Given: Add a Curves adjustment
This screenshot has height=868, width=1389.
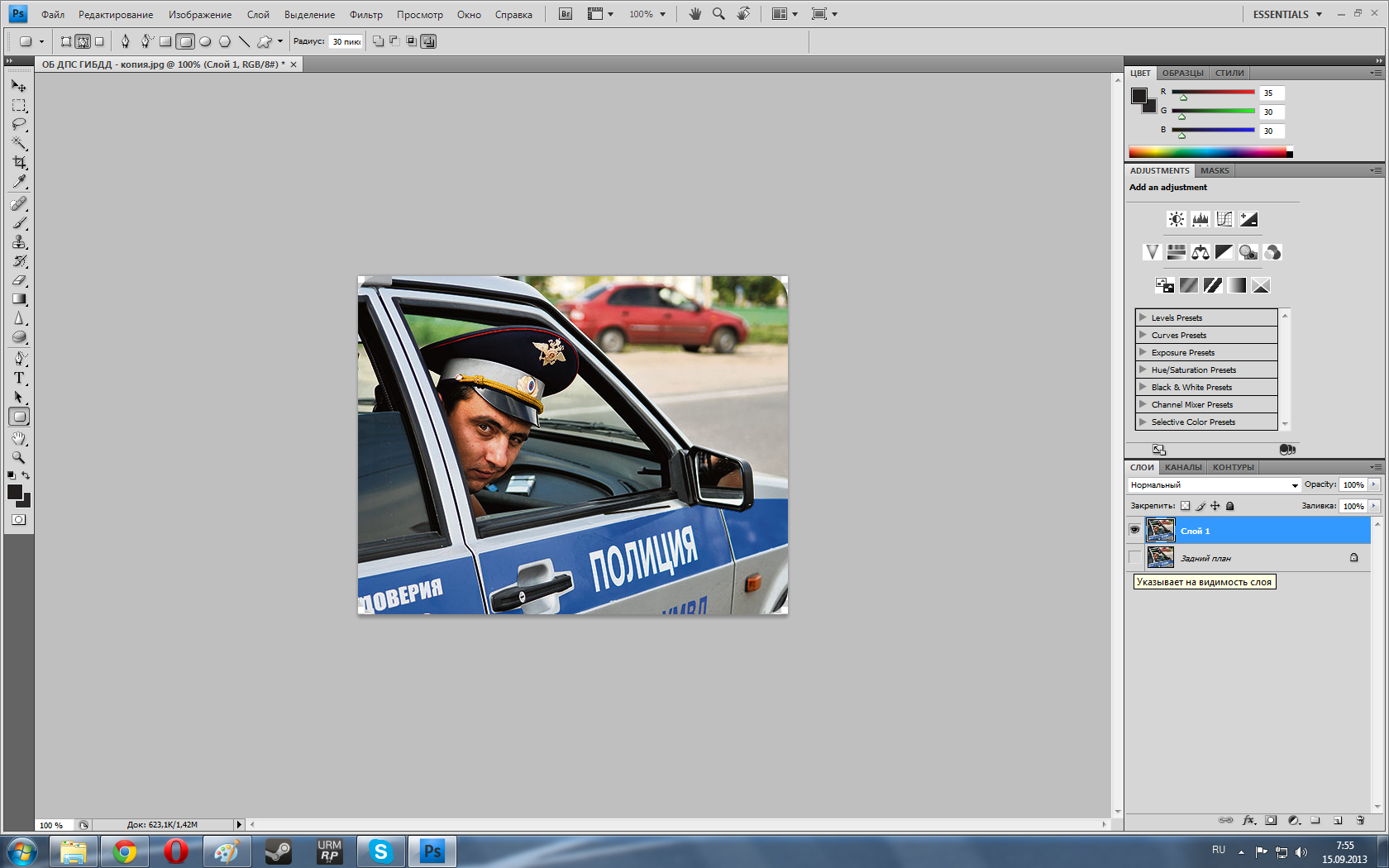Looking at the screenshot, I should [1224, 219].
